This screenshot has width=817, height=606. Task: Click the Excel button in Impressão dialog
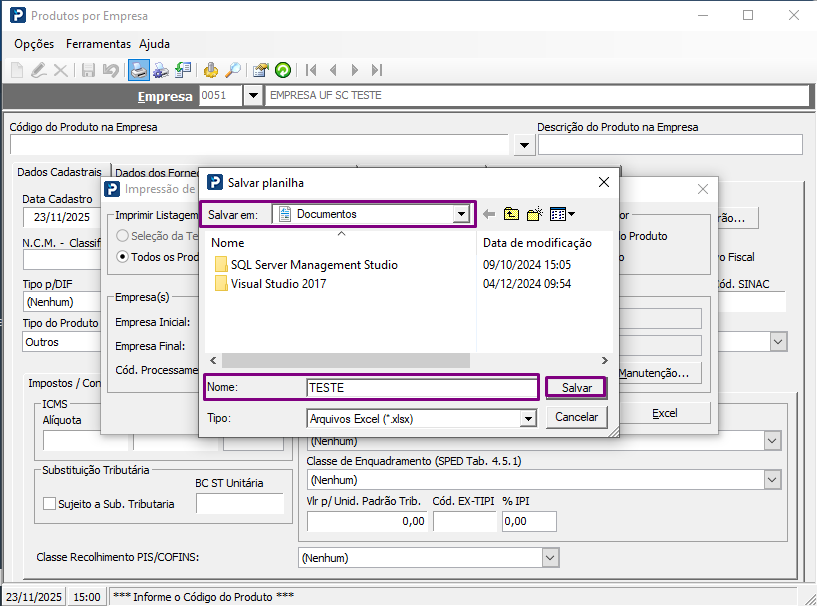tap(665, 413)
